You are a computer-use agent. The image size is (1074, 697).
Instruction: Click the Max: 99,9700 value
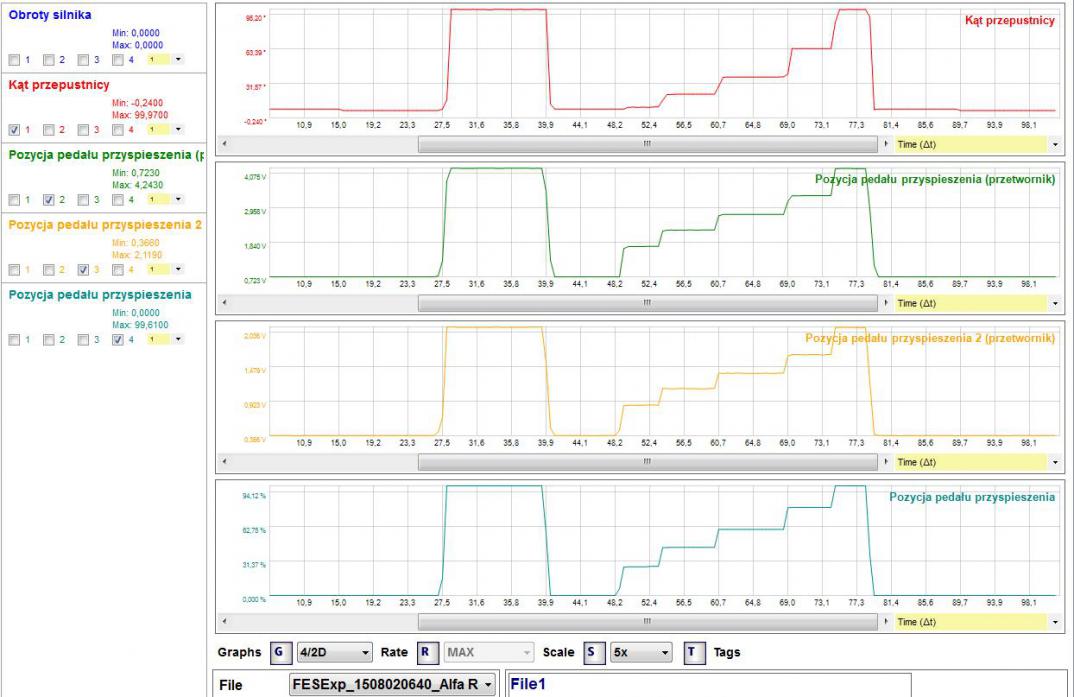tap(140, 115)
